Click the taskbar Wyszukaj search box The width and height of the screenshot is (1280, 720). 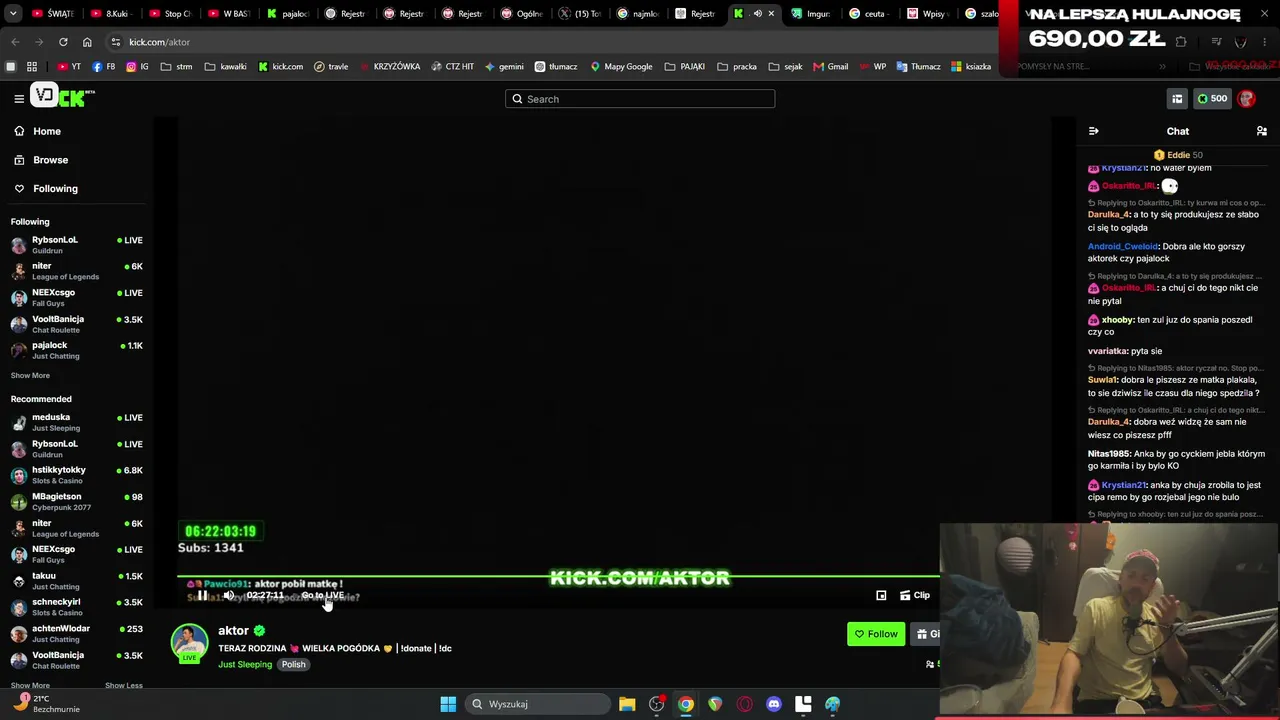(538, 704)
